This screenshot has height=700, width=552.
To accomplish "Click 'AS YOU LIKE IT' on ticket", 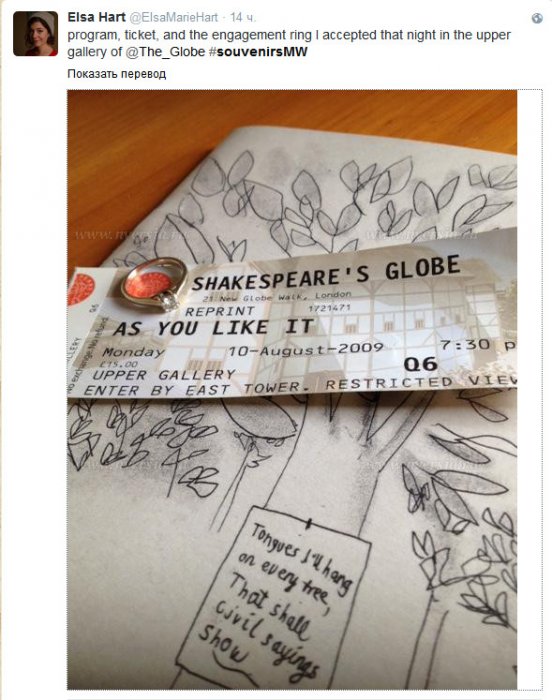I will 213,328.
